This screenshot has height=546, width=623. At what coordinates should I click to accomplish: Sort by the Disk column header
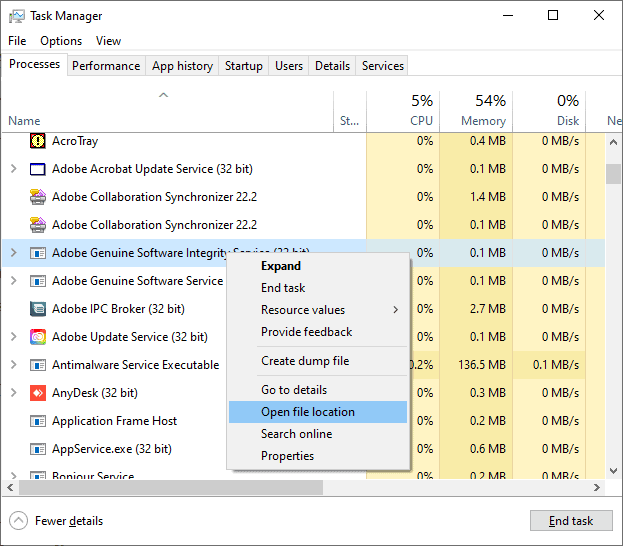[549, 111]
